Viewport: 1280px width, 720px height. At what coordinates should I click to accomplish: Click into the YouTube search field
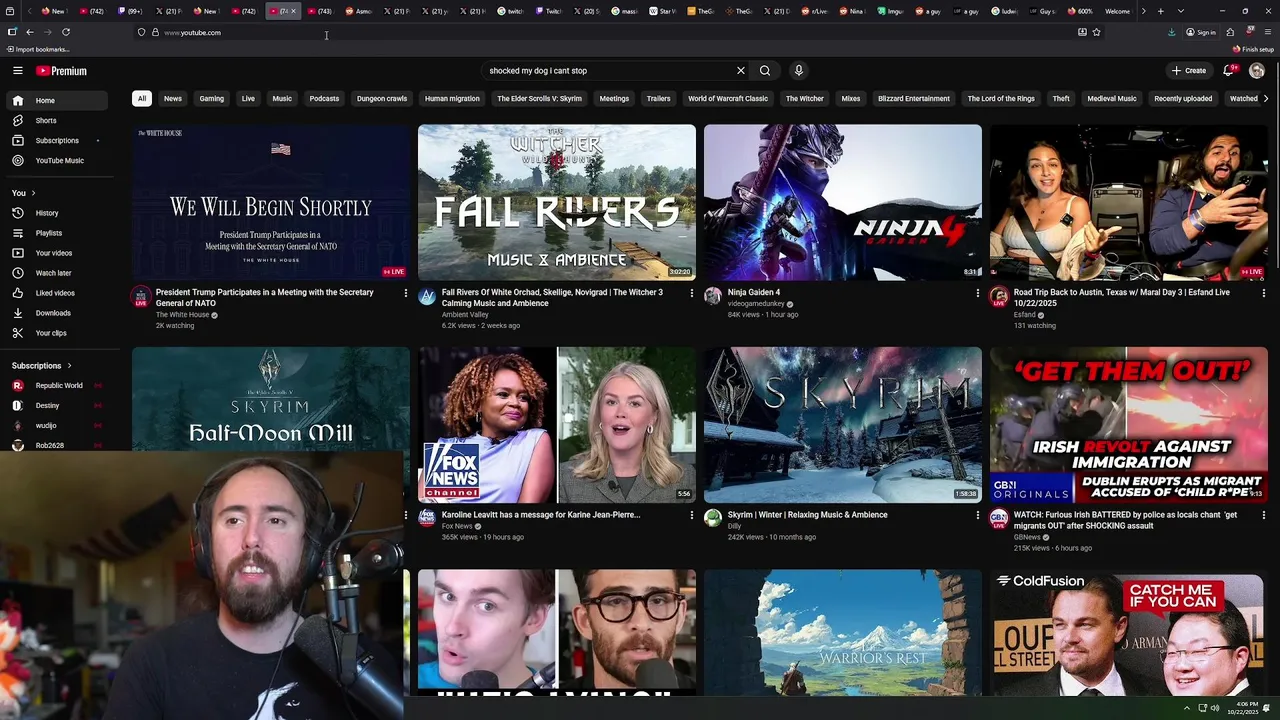click(608, 71)
